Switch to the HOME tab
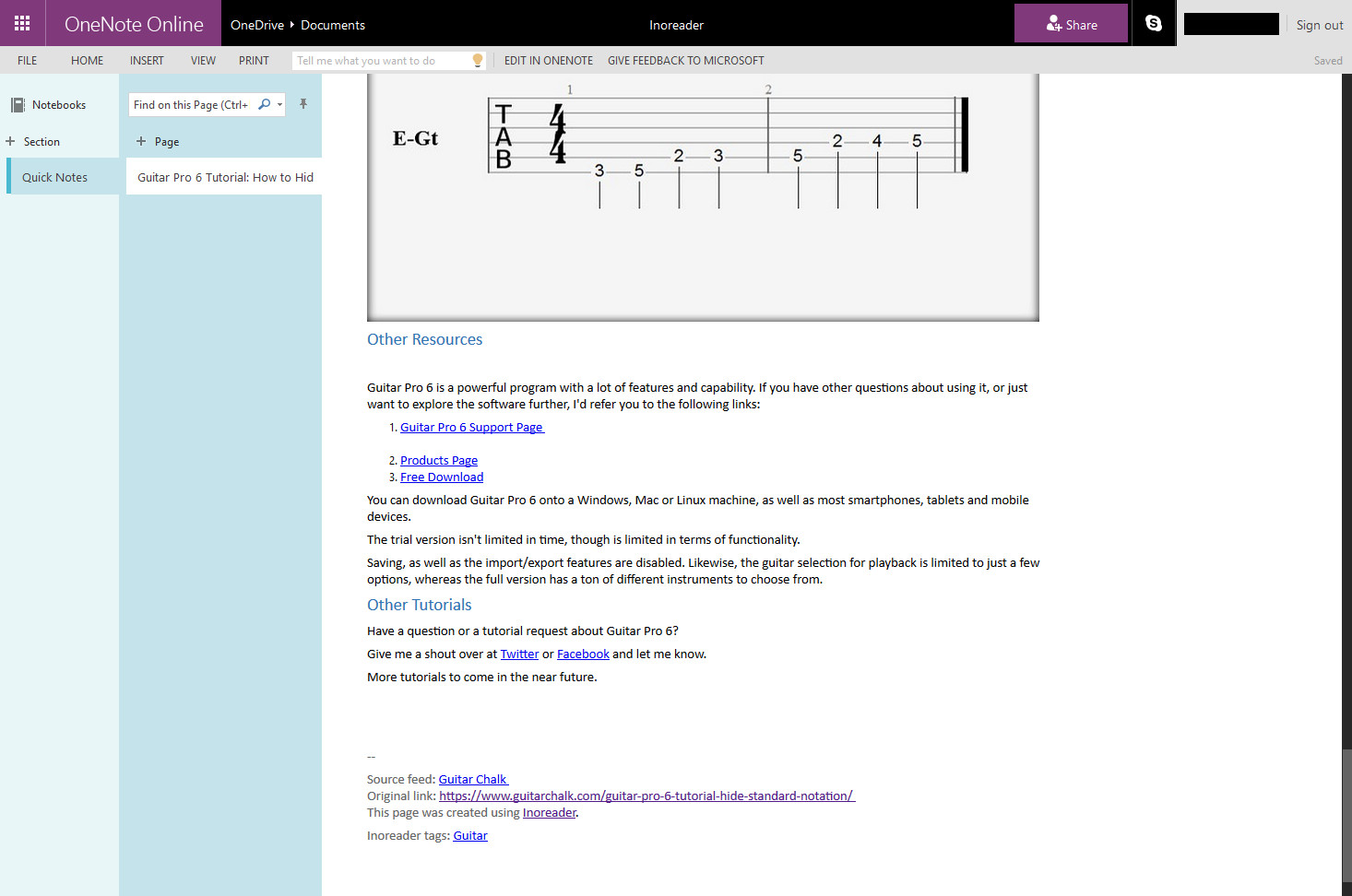This screenshot has width=1352, height=896. [x=88, y=60]
